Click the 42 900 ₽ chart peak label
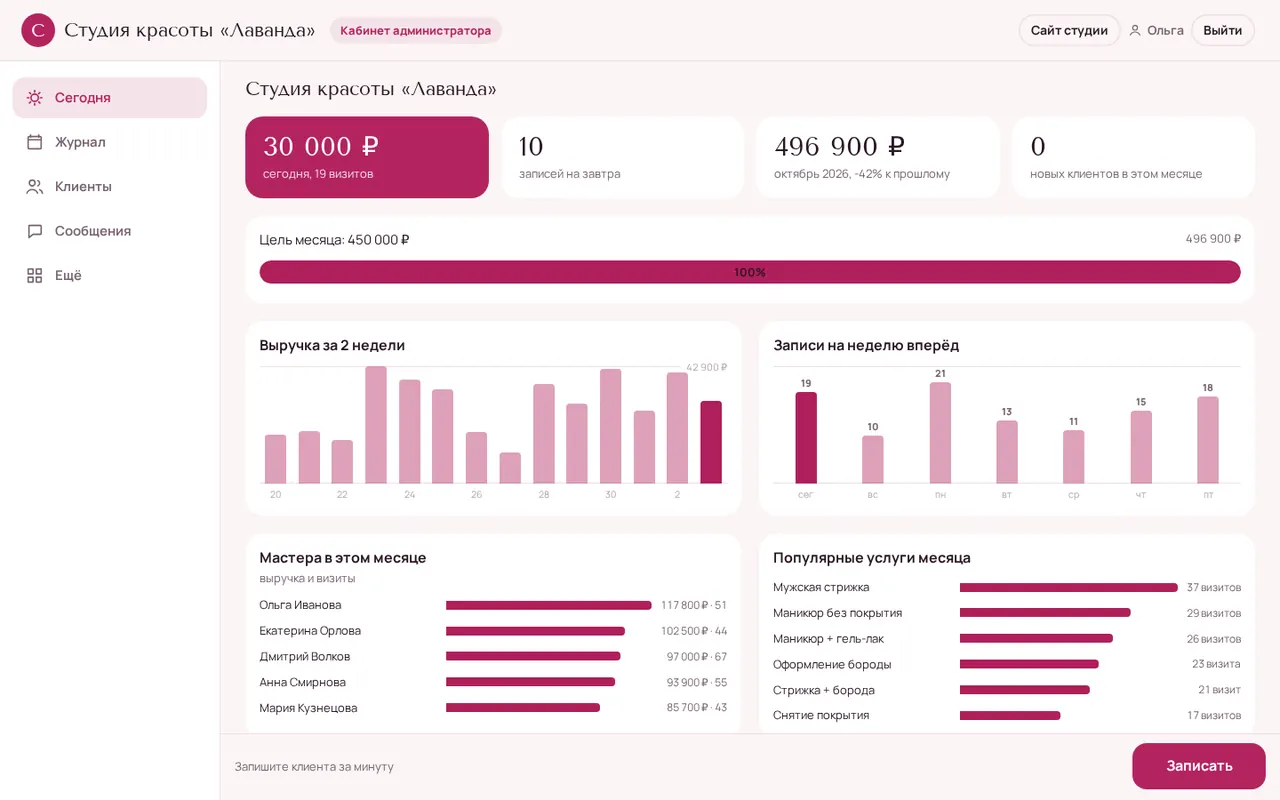The height and width of the screenshot is (800, 1280). click(x=706, y=367)
